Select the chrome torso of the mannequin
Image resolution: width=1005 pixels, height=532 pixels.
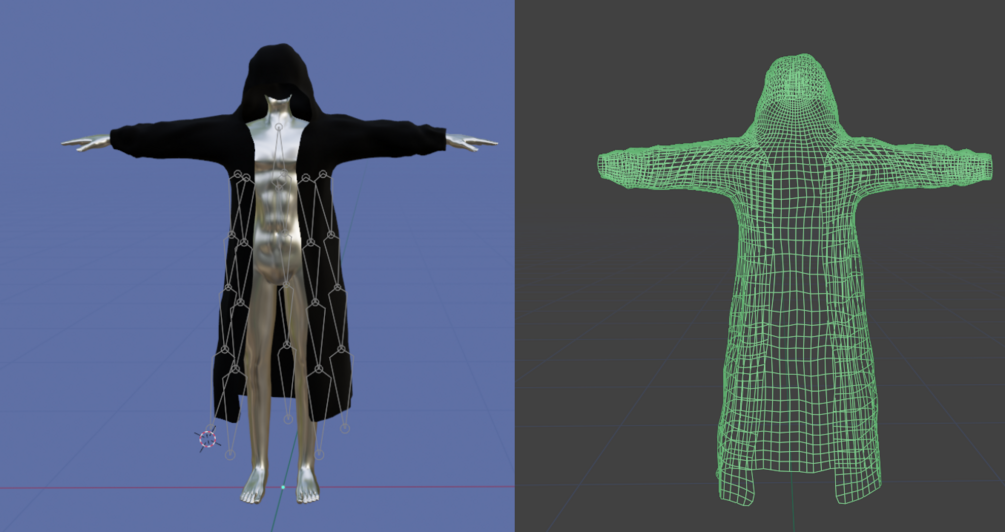(x=277, y=192)
